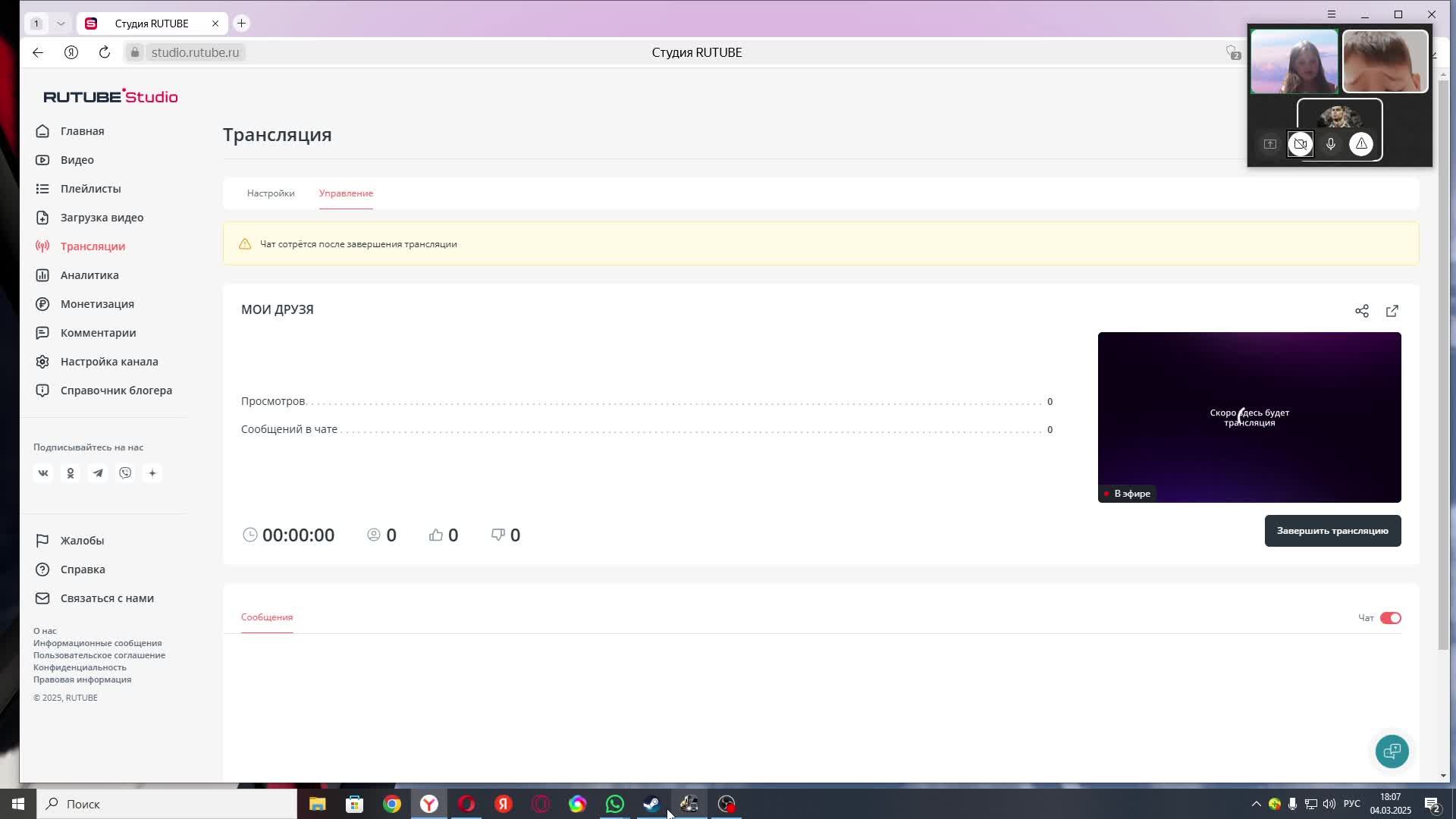Select the Управление tab
This screenshot has width=1456, height=819.
[346, 193]
